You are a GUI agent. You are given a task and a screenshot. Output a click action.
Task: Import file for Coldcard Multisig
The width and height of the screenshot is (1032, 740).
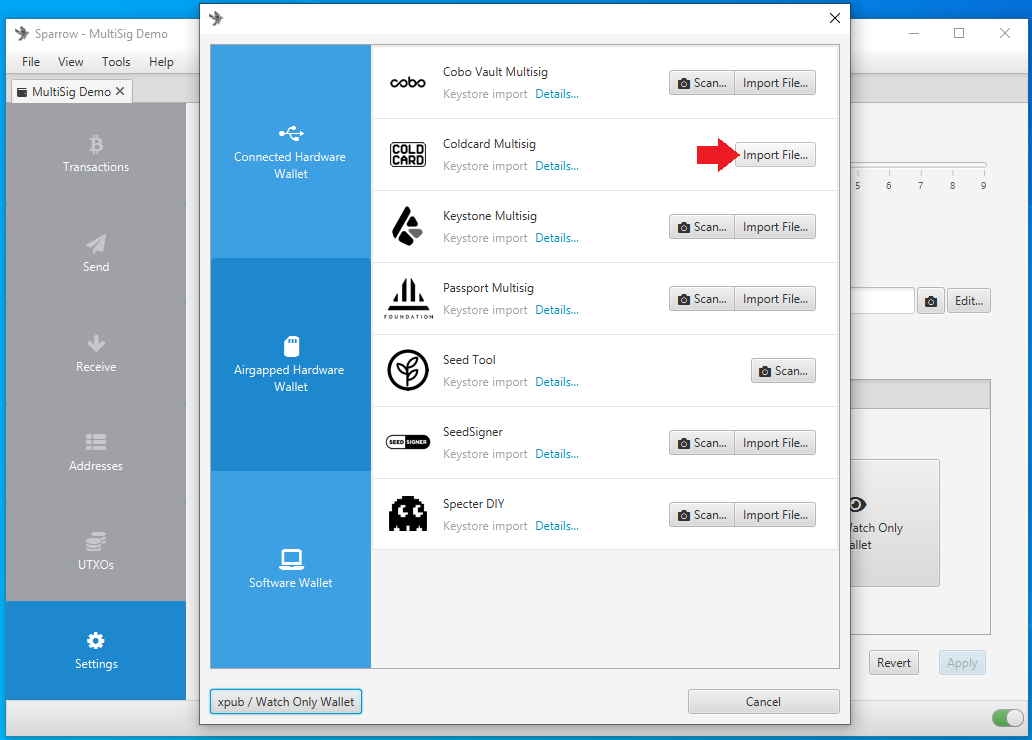[775, 155]
